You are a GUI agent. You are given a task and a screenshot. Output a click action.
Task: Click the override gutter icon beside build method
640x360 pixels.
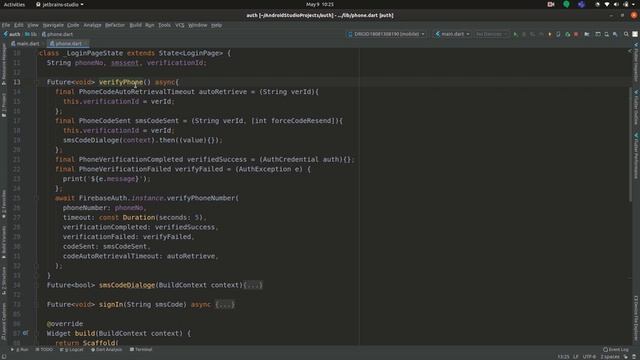point(25,333)
